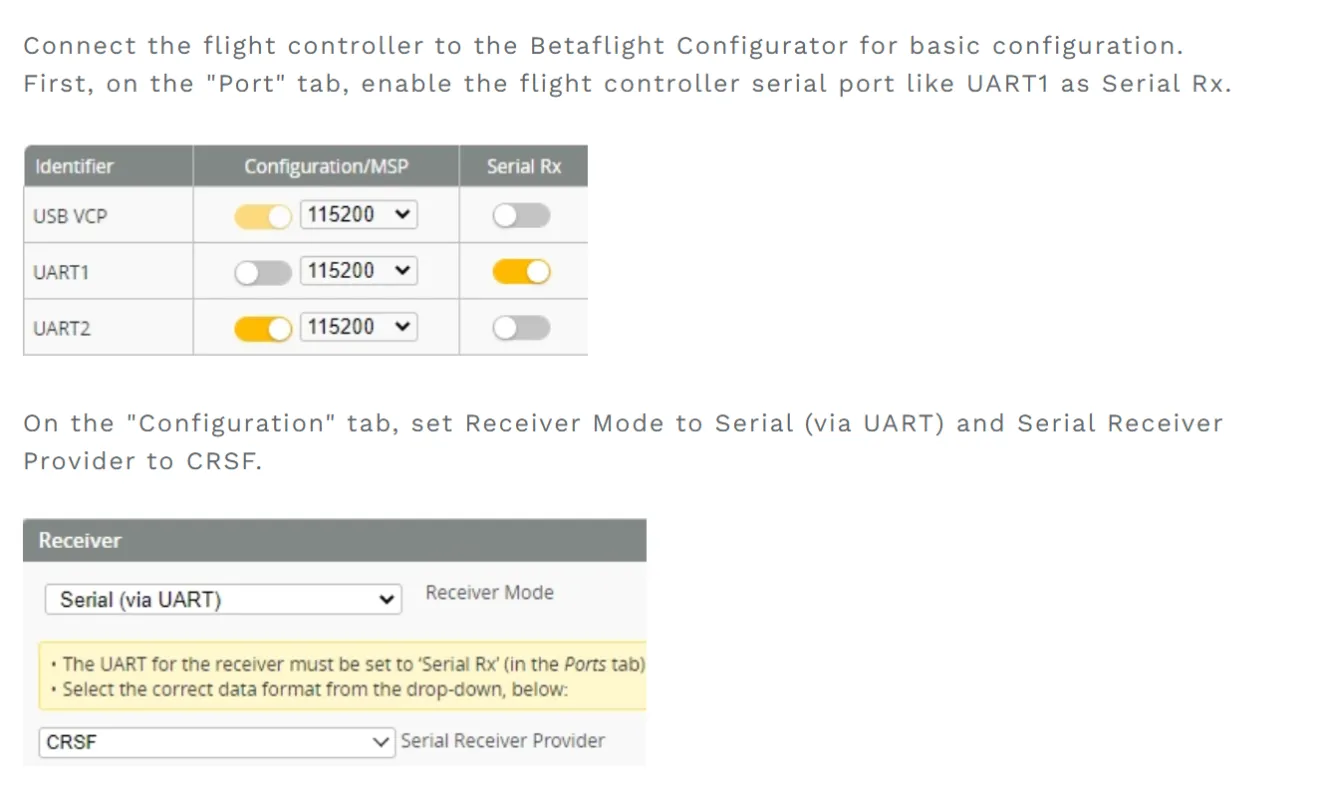Toggle USB VCP Configuration/MSP switch
The width and height of the screenshot is (1320, 805).
coord(262,216)
